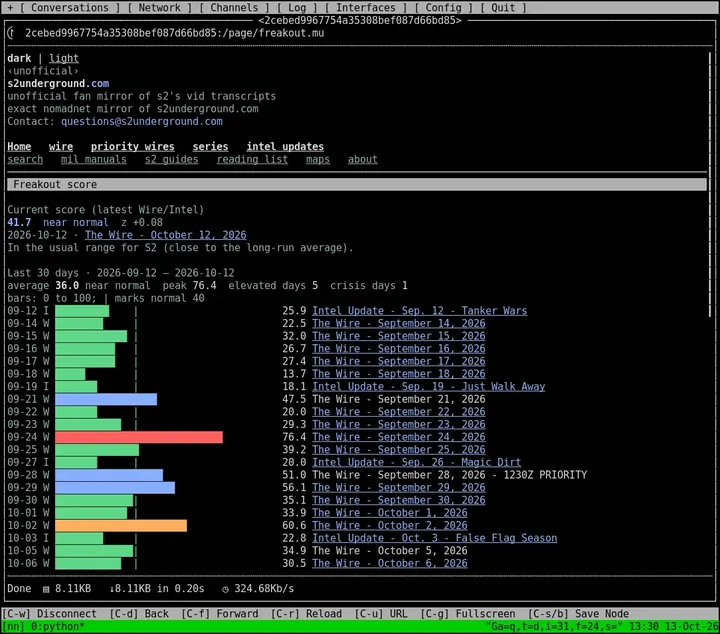This screenshot has width=720, height=634.
Task: Open the about link
Action: tap(362, 159)
